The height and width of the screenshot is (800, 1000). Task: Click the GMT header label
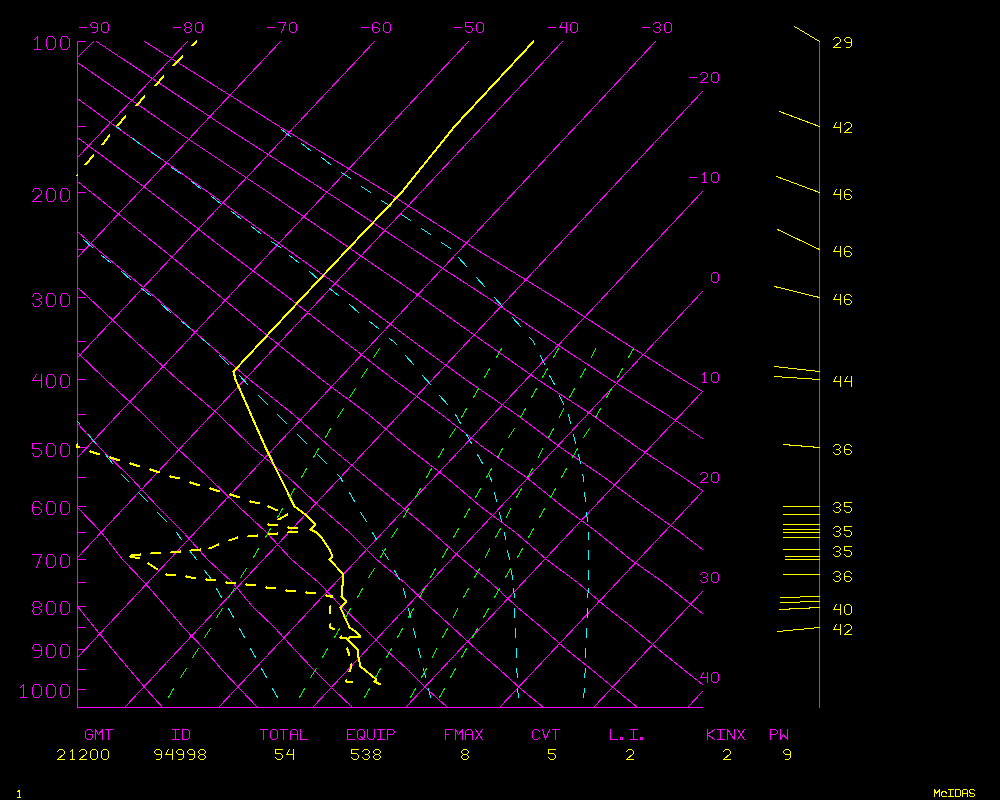click(99, 735)
